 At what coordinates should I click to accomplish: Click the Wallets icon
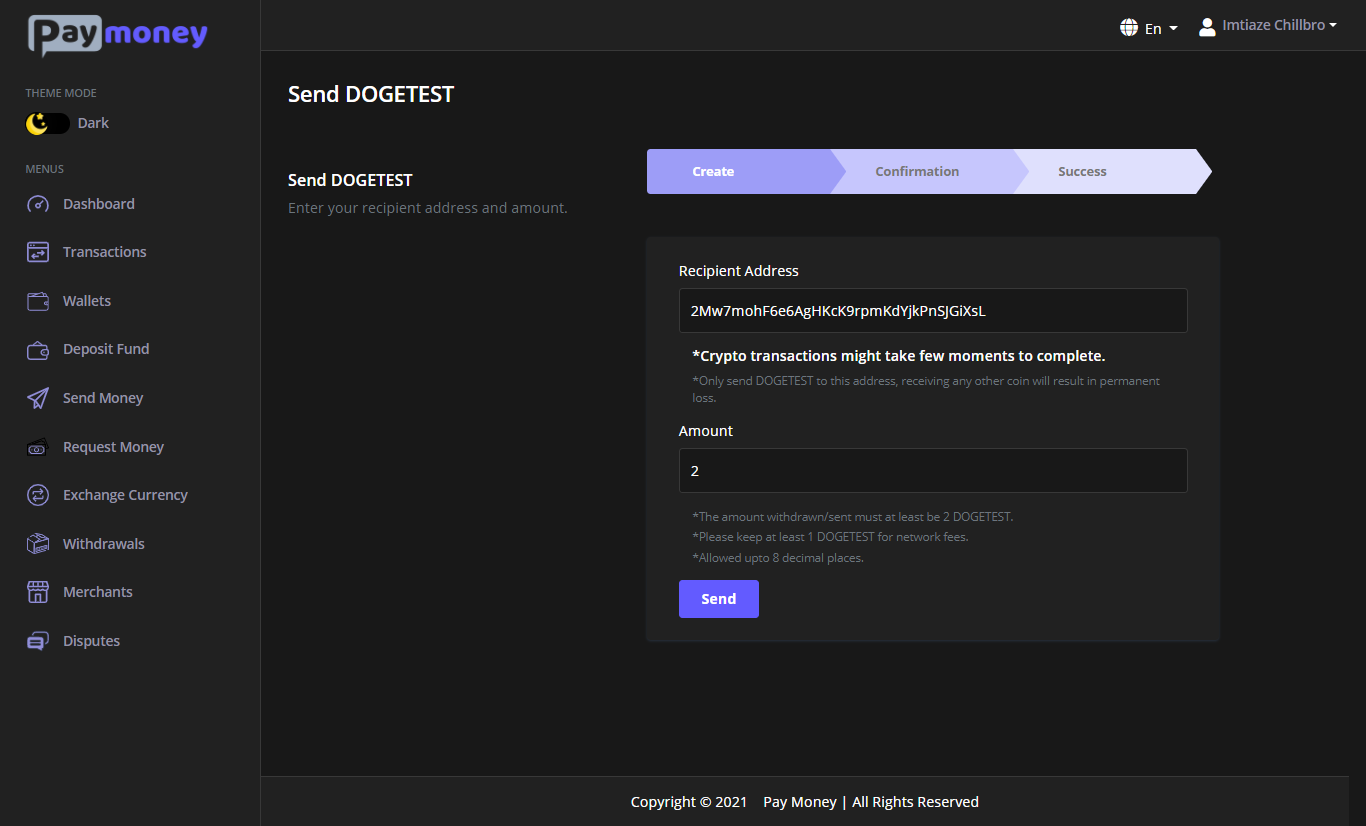pos(37,300)
